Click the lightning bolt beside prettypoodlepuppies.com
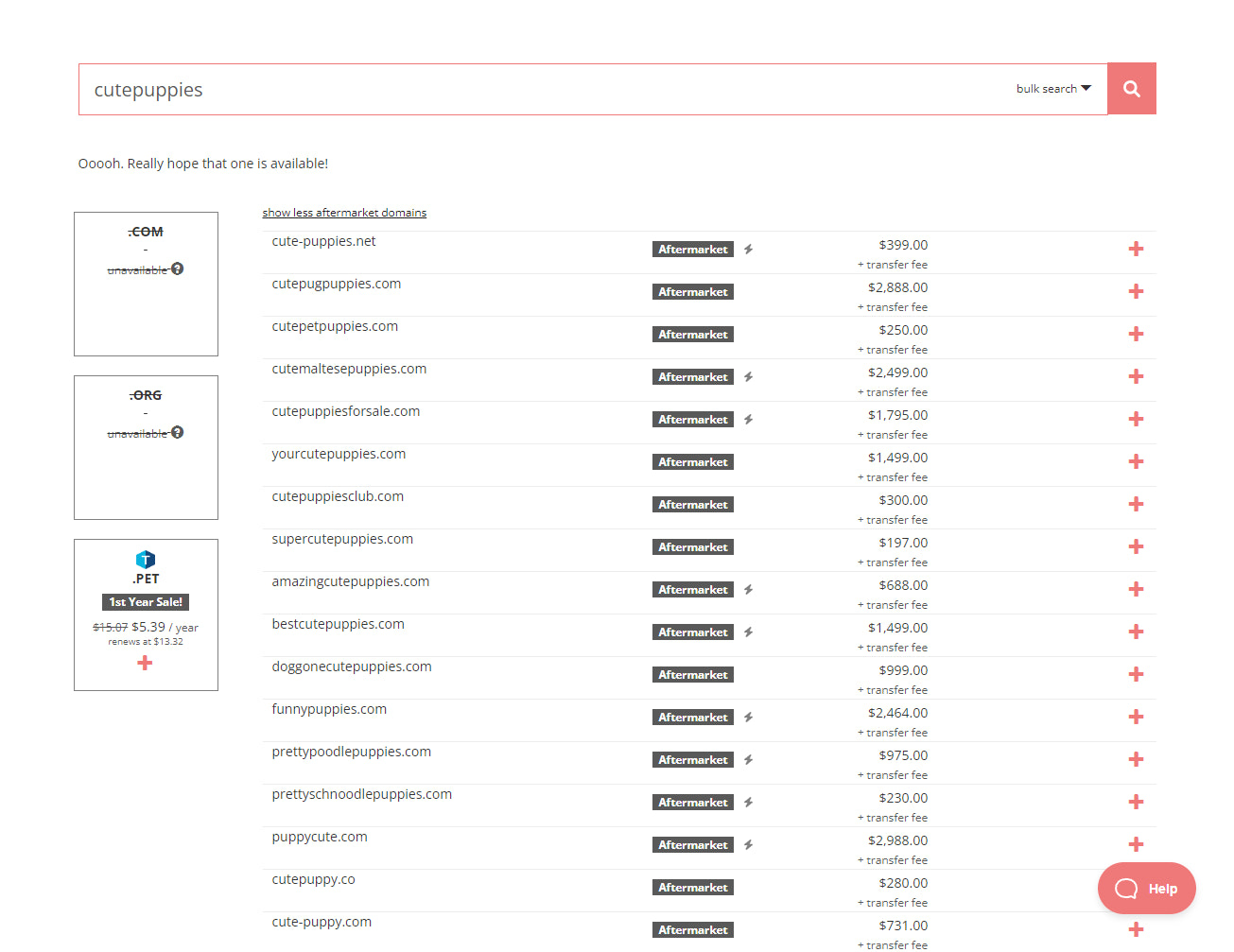1234x952 pixels. (748, 759)
